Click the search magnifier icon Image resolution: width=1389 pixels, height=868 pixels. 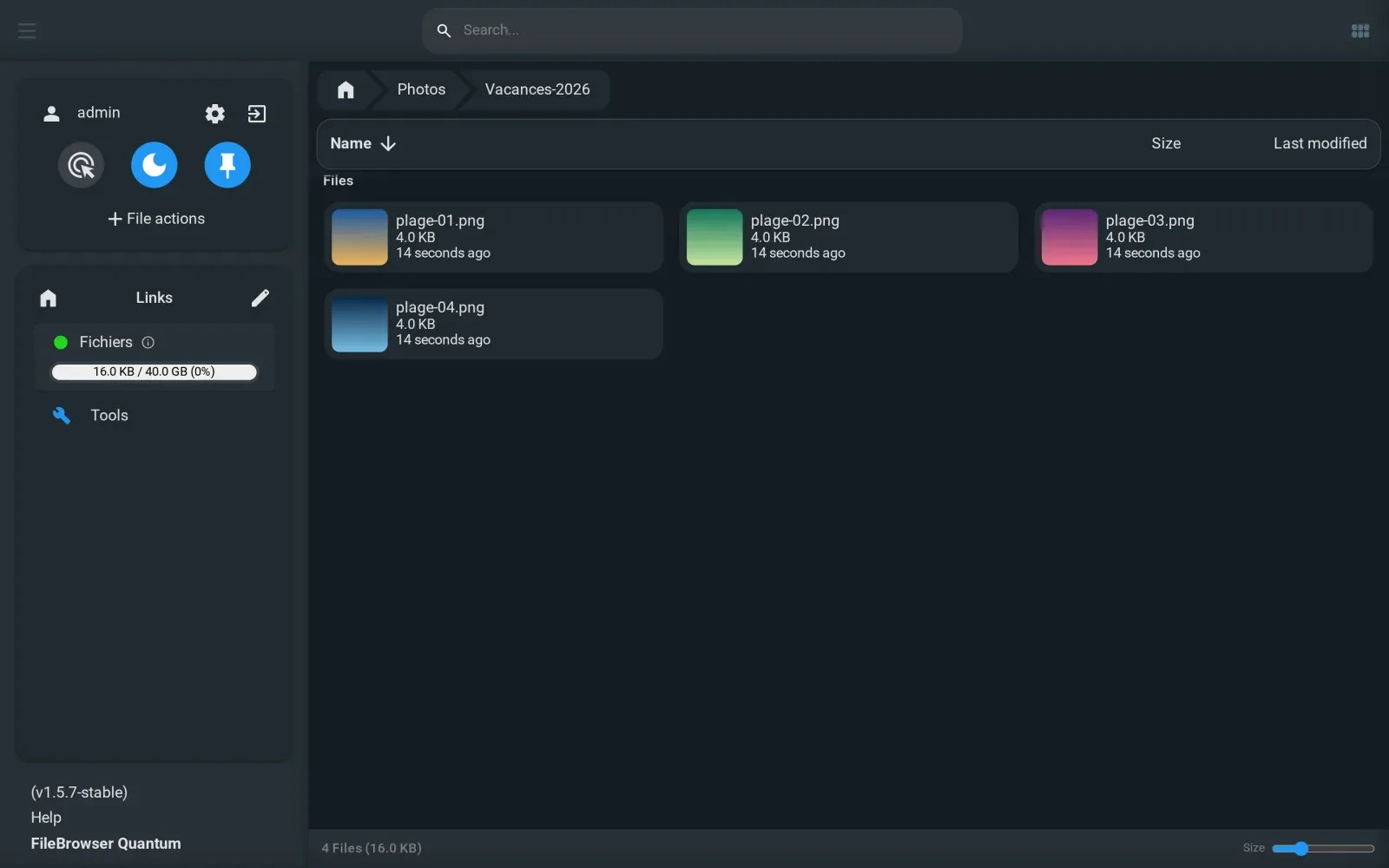click(x=444, y=30)
